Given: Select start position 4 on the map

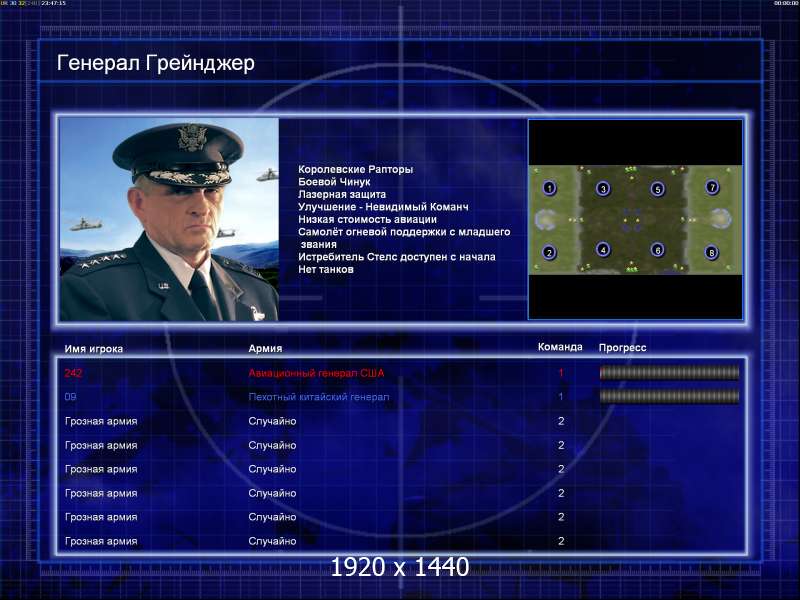Looking at the screenshot, I should [x=603, y=249].
